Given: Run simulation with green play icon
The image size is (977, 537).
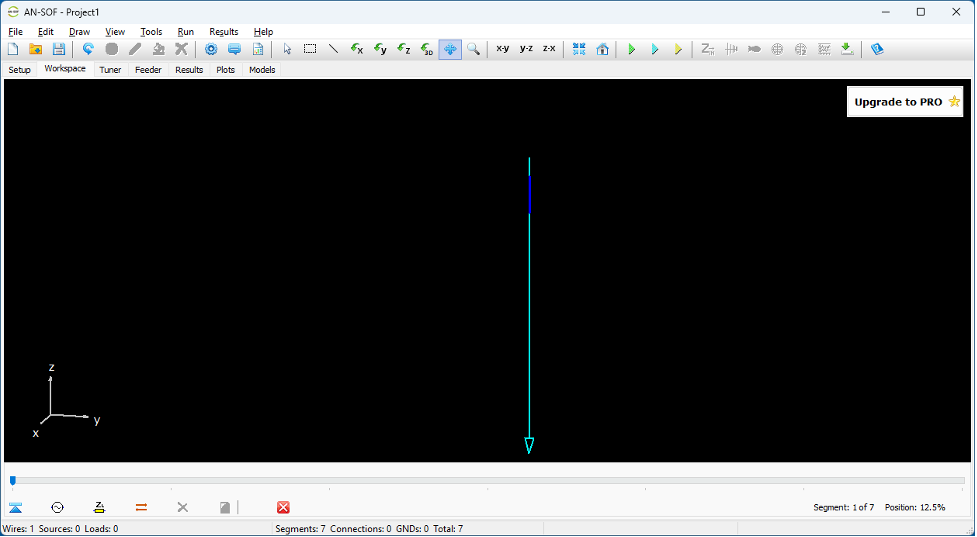Looking at the screenshot, I should tap(631, 49).
